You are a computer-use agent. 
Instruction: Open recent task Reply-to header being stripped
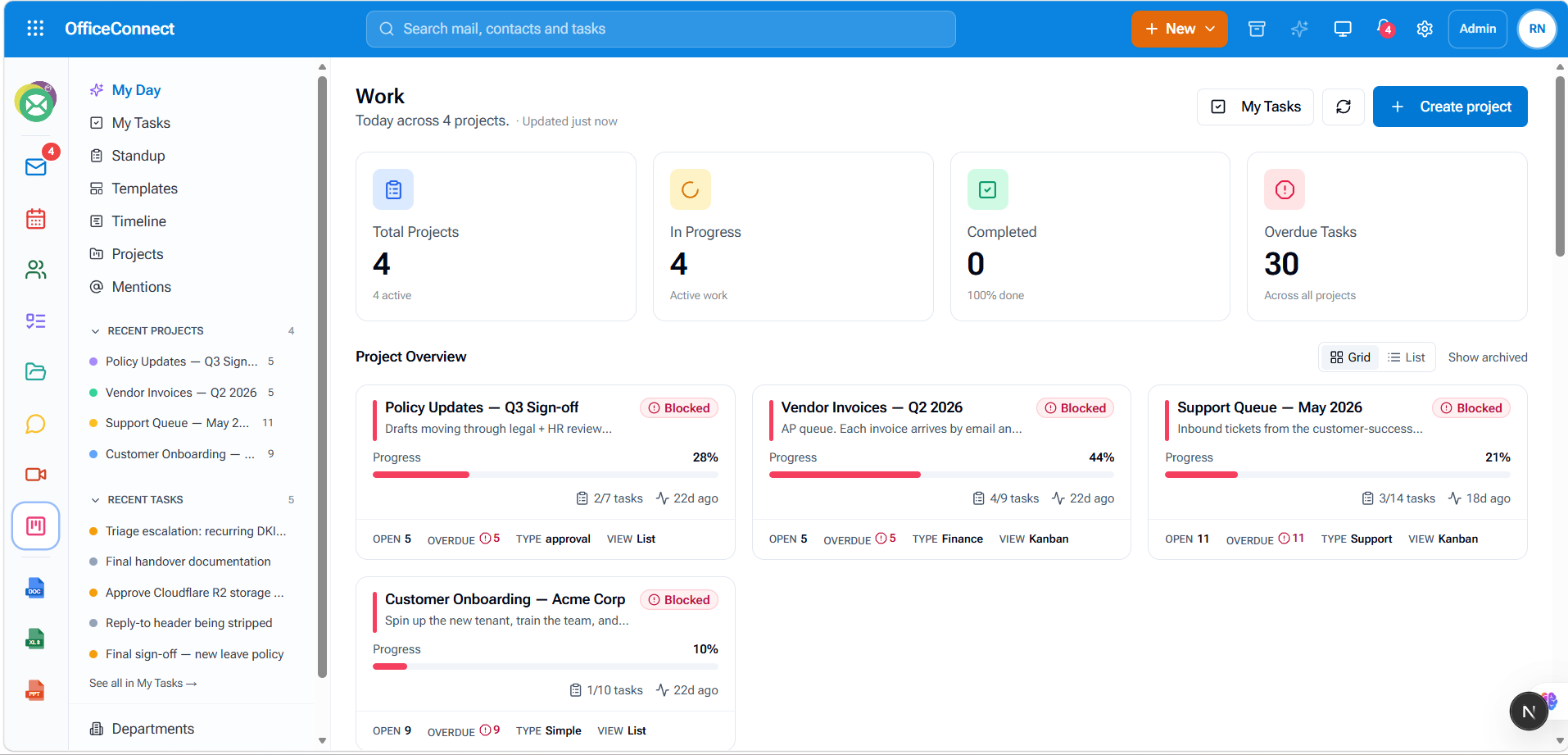(181, 623)
